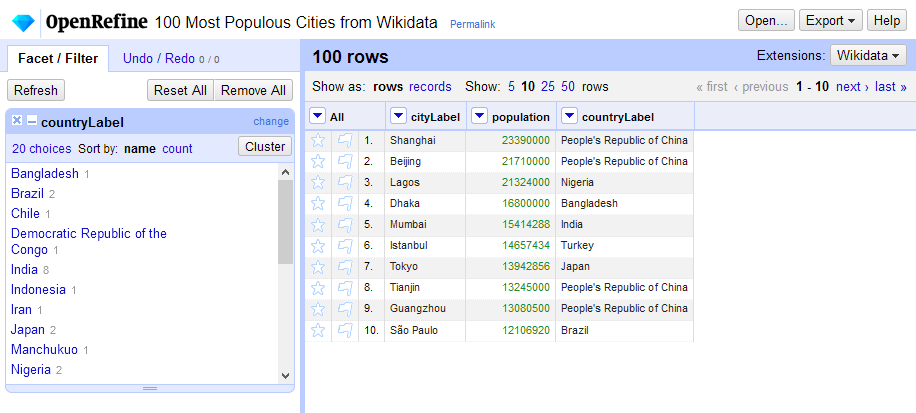Select Democratic Republic of the Congo facet
Screen dimensions: 916x413
[89, 242]
